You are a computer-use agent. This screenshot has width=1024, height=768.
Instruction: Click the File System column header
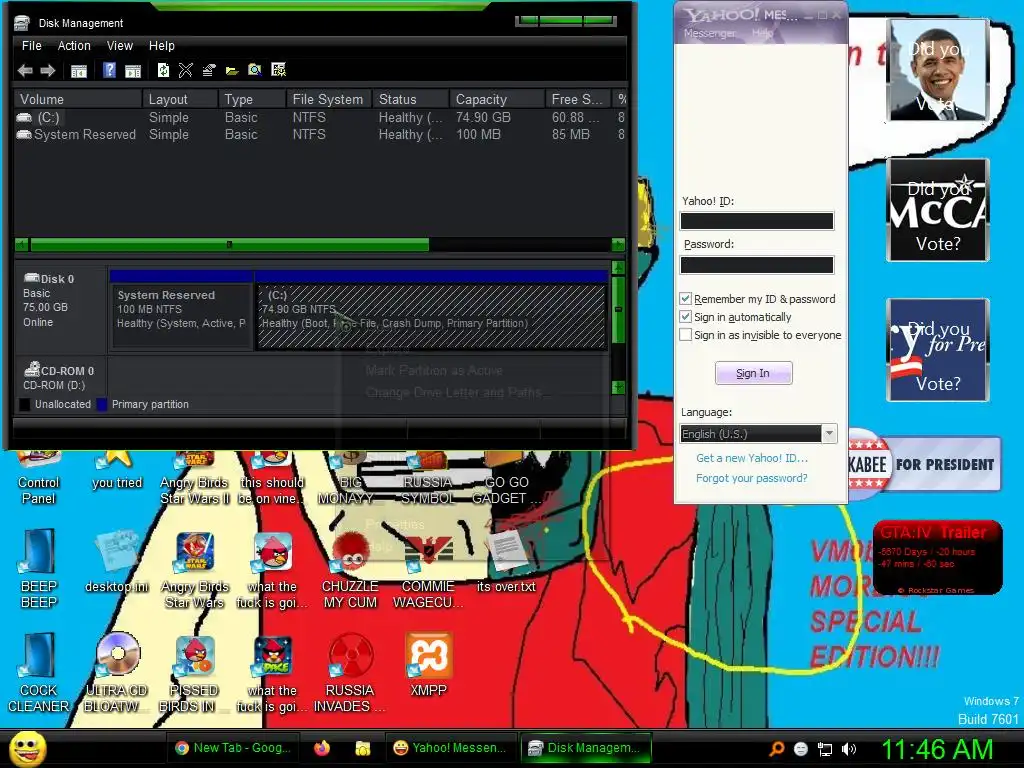pyautogui.click(x=328, y=99)
